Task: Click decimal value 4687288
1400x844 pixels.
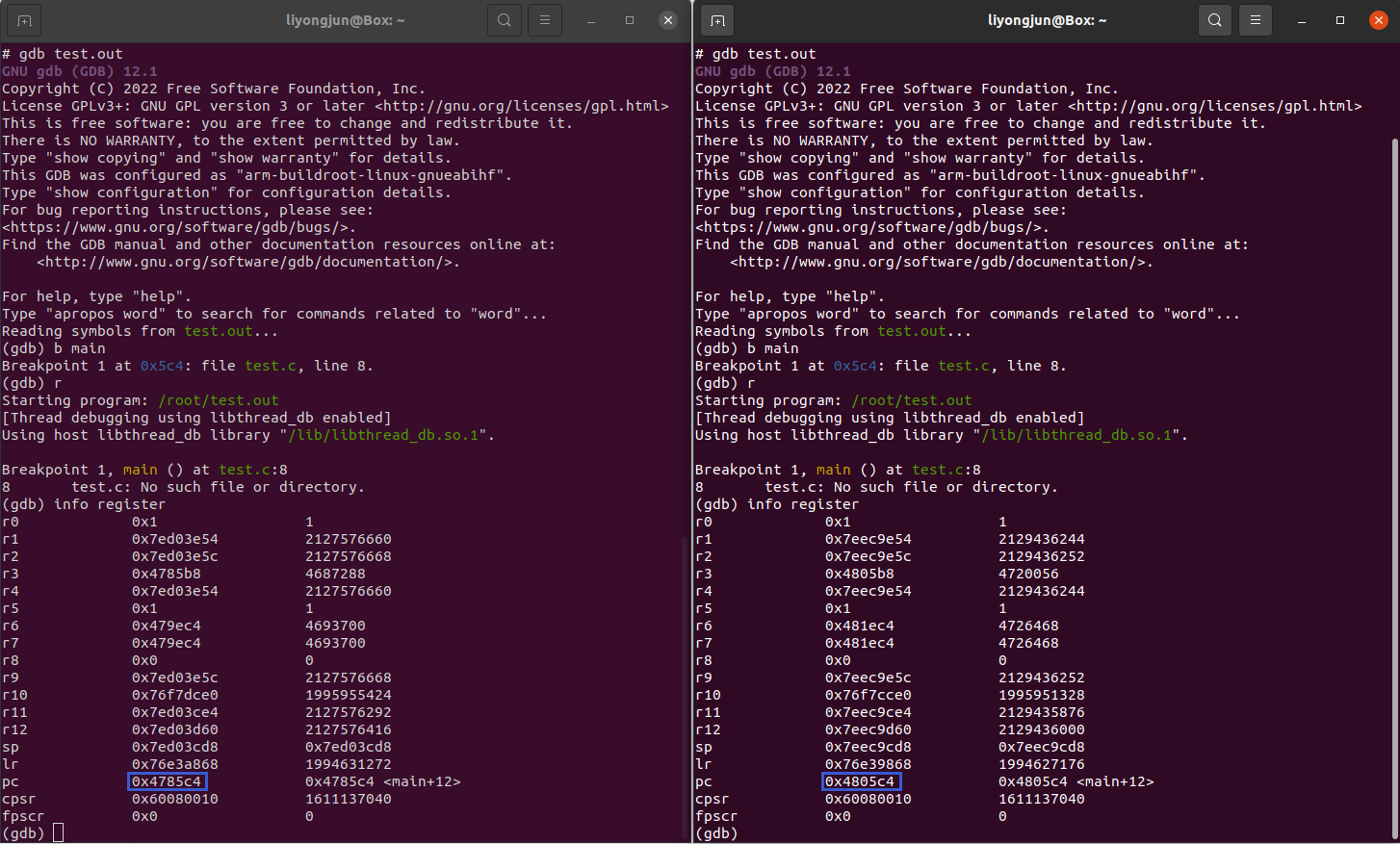Action: coord(335,574)
